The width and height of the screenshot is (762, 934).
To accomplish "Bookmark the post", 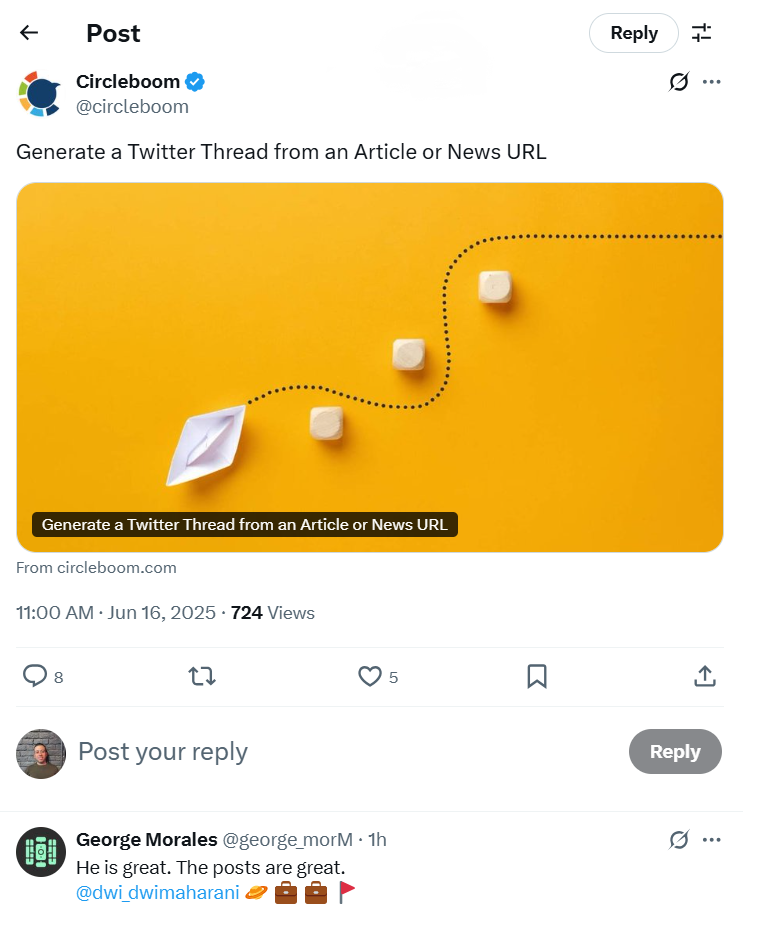I will pyautogui.click(x=536, y=676).
